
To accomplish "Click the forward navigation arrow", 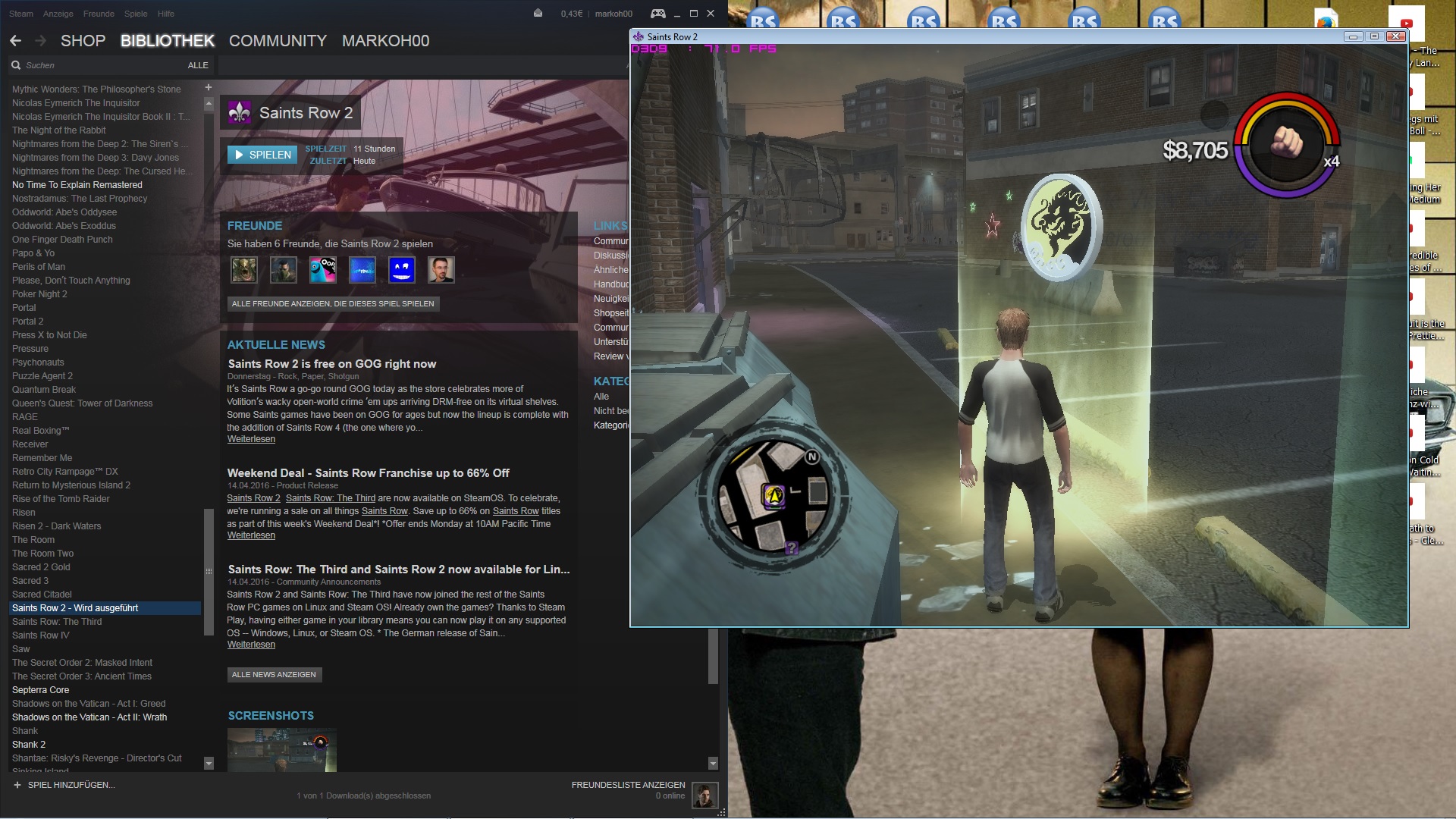I will click(x=41, y=41).
